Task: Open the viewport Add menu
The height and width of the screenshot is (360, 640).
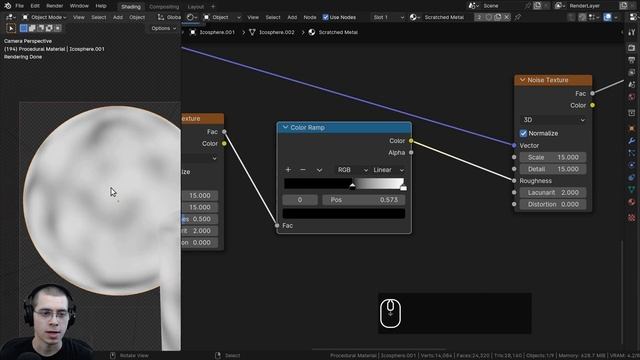Action: 118,17
